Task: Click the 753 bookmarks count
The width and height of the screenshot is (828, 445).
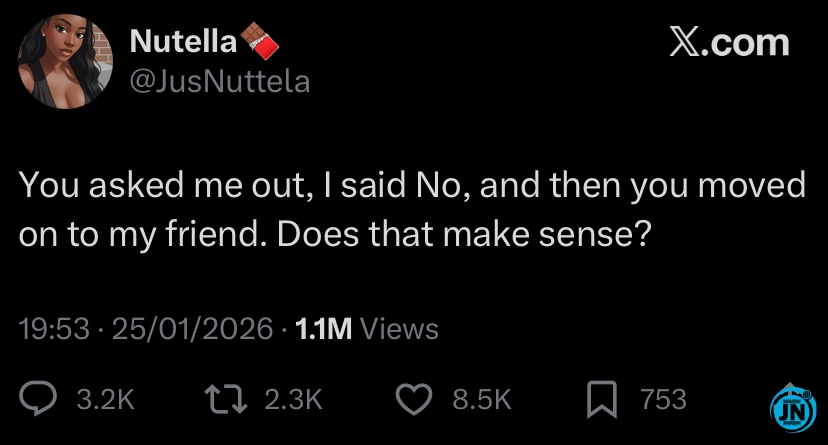Action: (x=663, y=400)
